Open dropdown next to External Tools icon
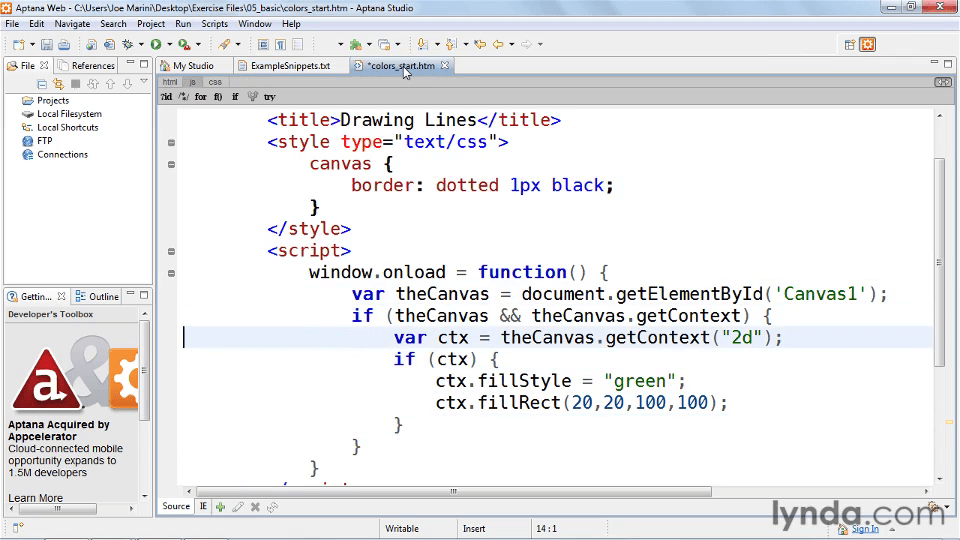The height and width of the screenshot is (540, 960). (x=198, y=45)
